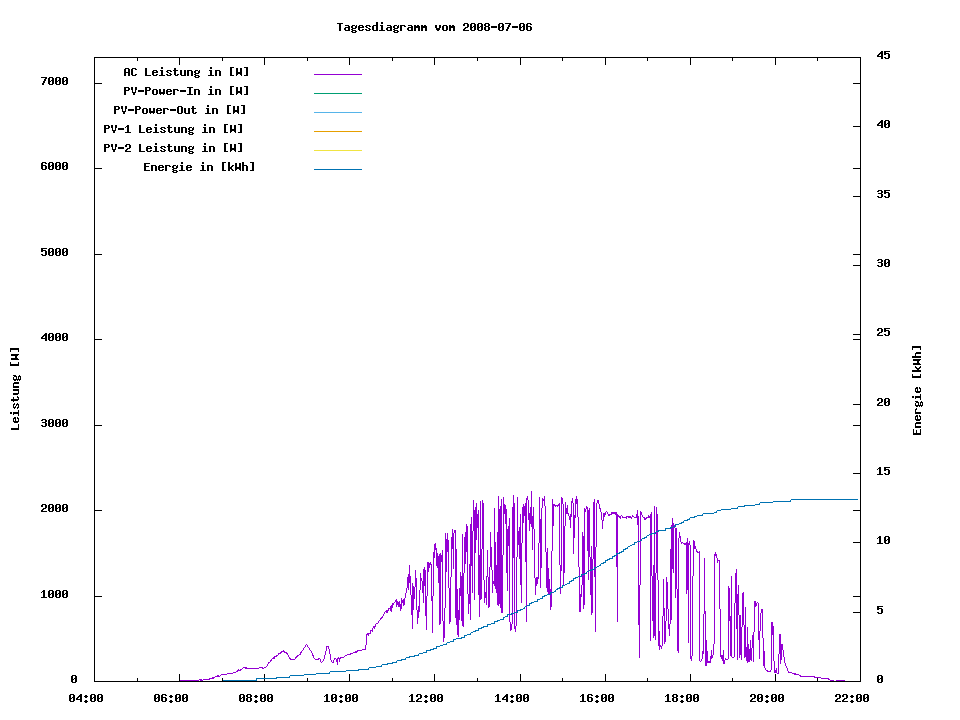The height and width of the screenshot is (720, 960).
Task: Select 'AC Leistung in [W]' legend label
Action: click(x=186, y=72)
